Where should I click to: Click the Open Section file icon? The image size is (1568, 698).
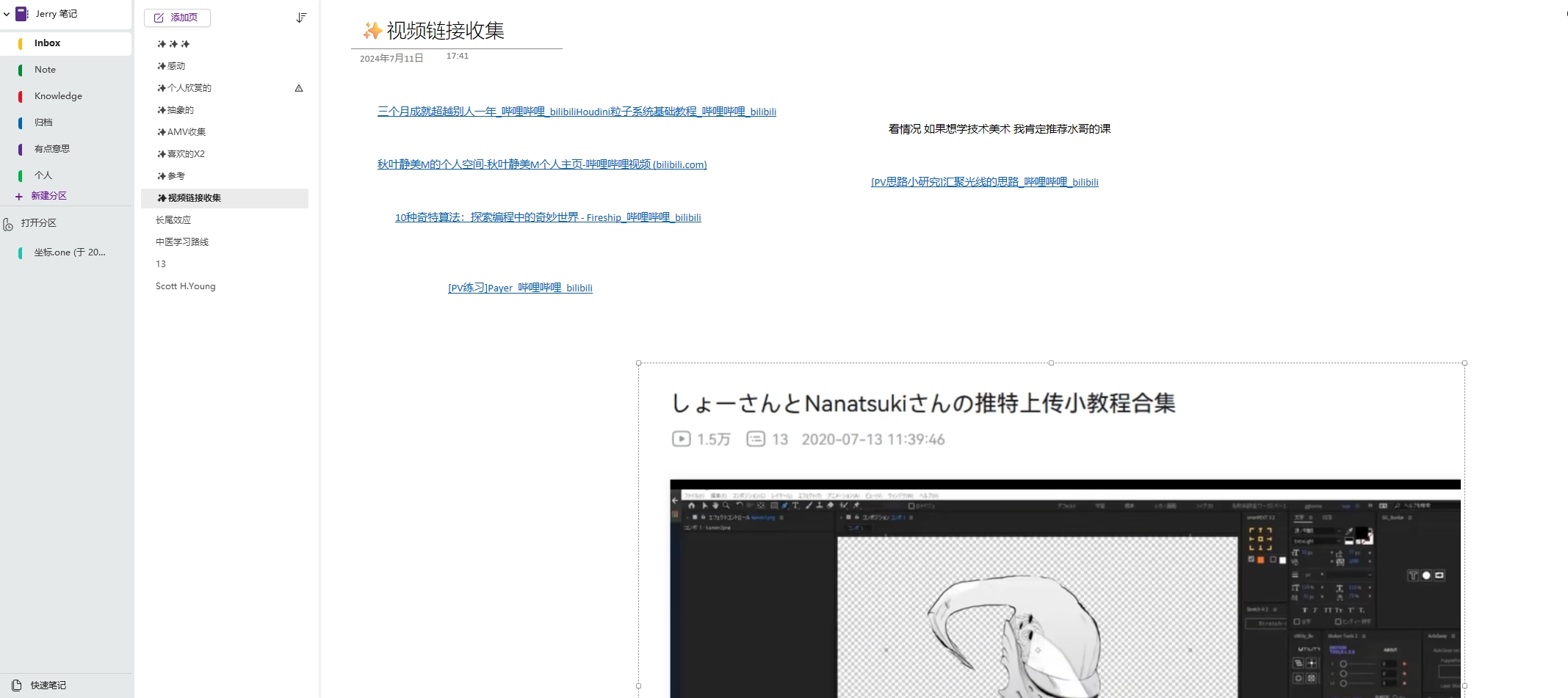(x=8, y=224)
